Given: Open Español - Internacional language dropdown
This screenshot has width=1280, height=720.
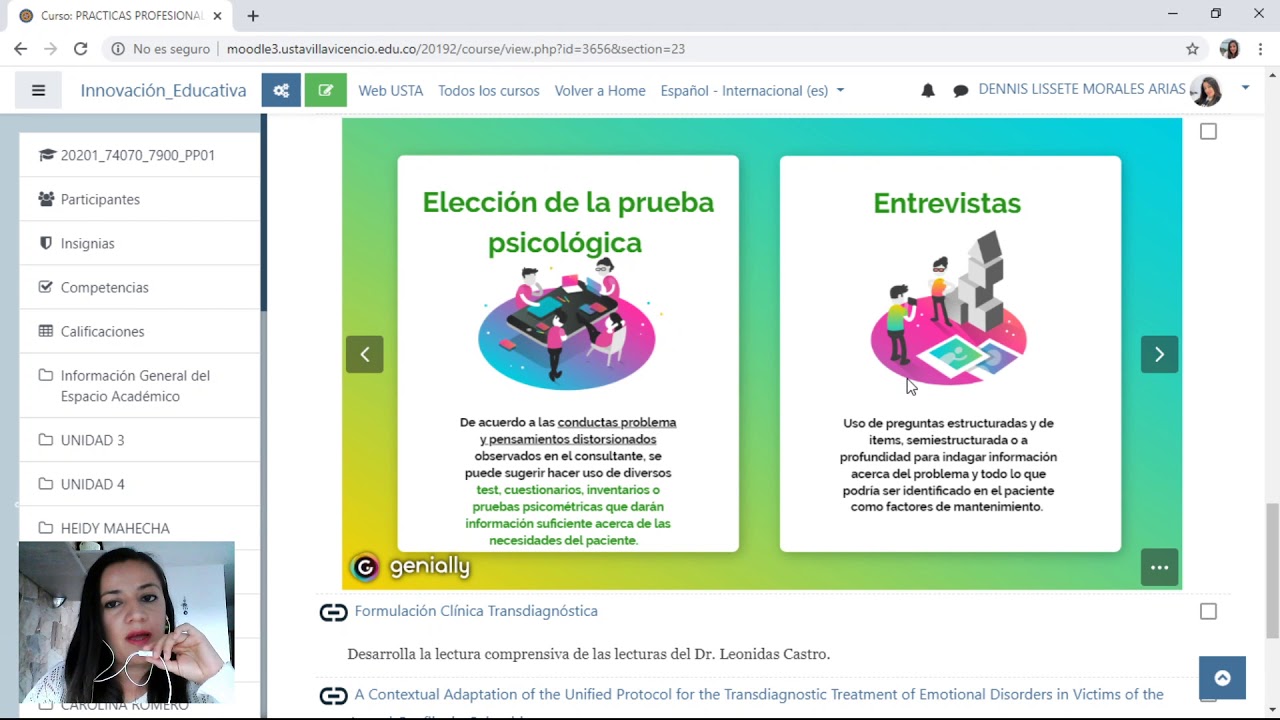Looking at the screenshot, I should pos(752,90).
